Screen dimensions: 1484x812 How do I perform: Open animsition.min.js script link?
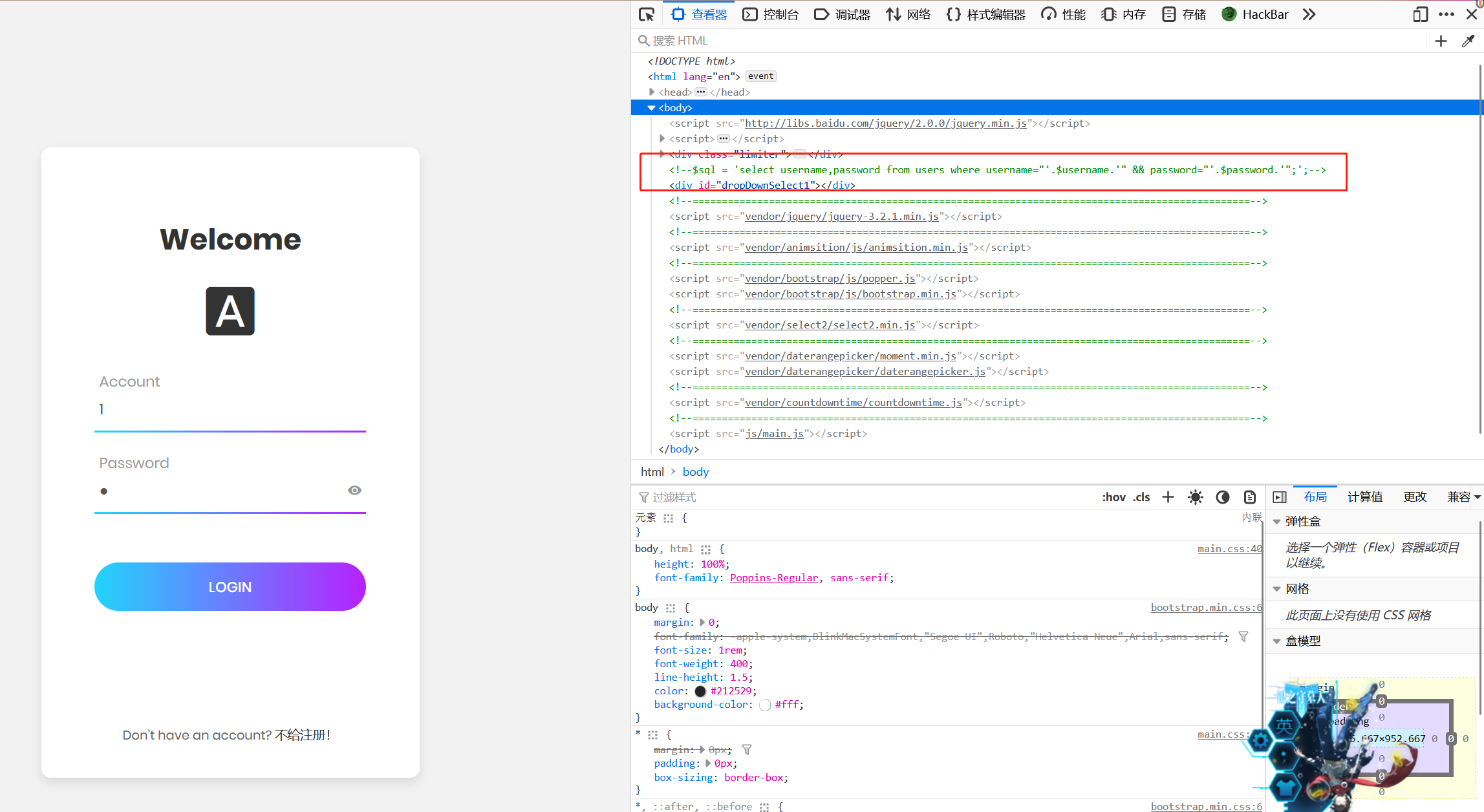(857, 247)
